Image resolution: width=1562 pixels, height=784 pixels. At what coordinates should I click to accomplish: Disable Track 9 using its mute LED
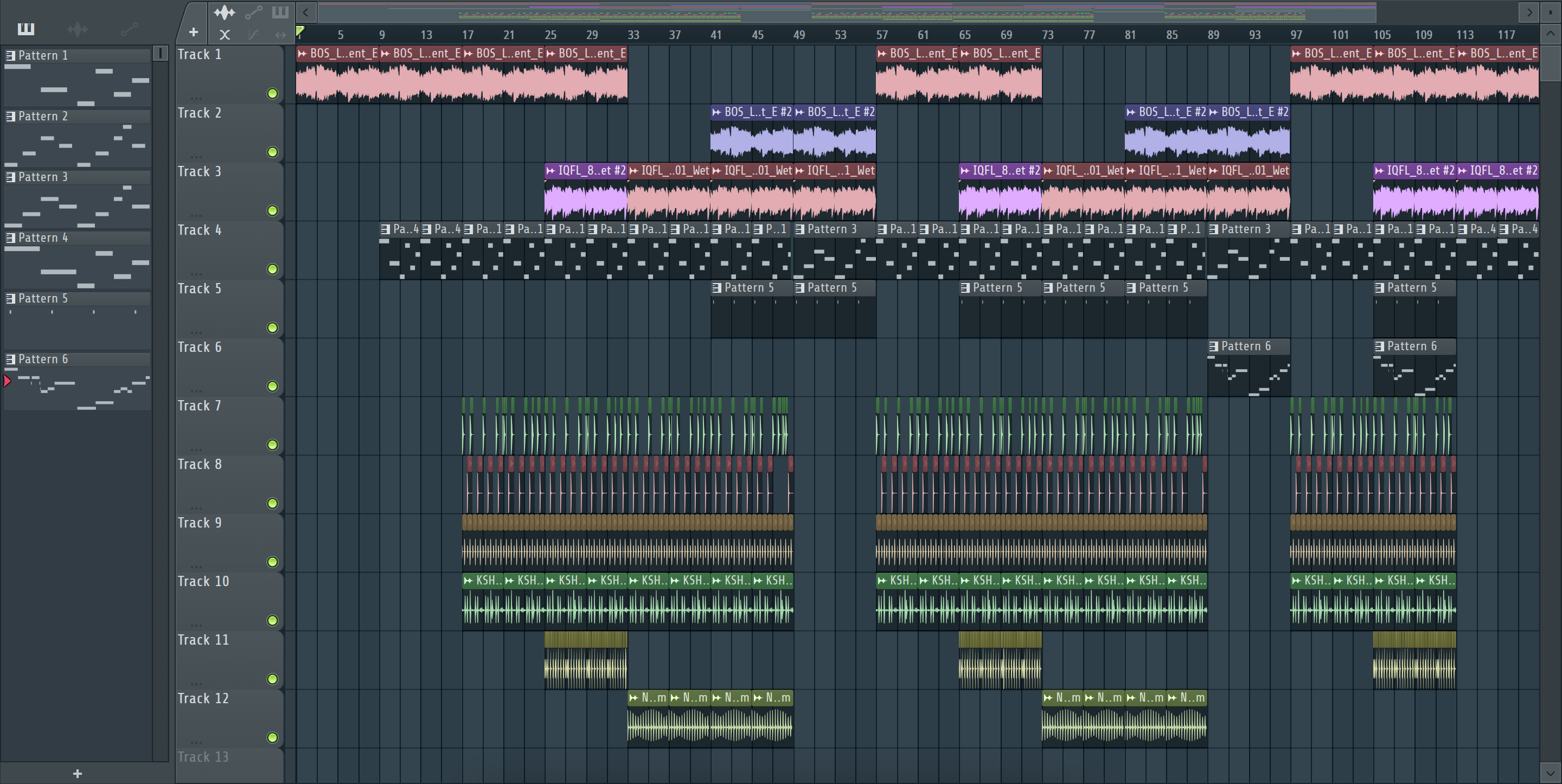[273, 562]
